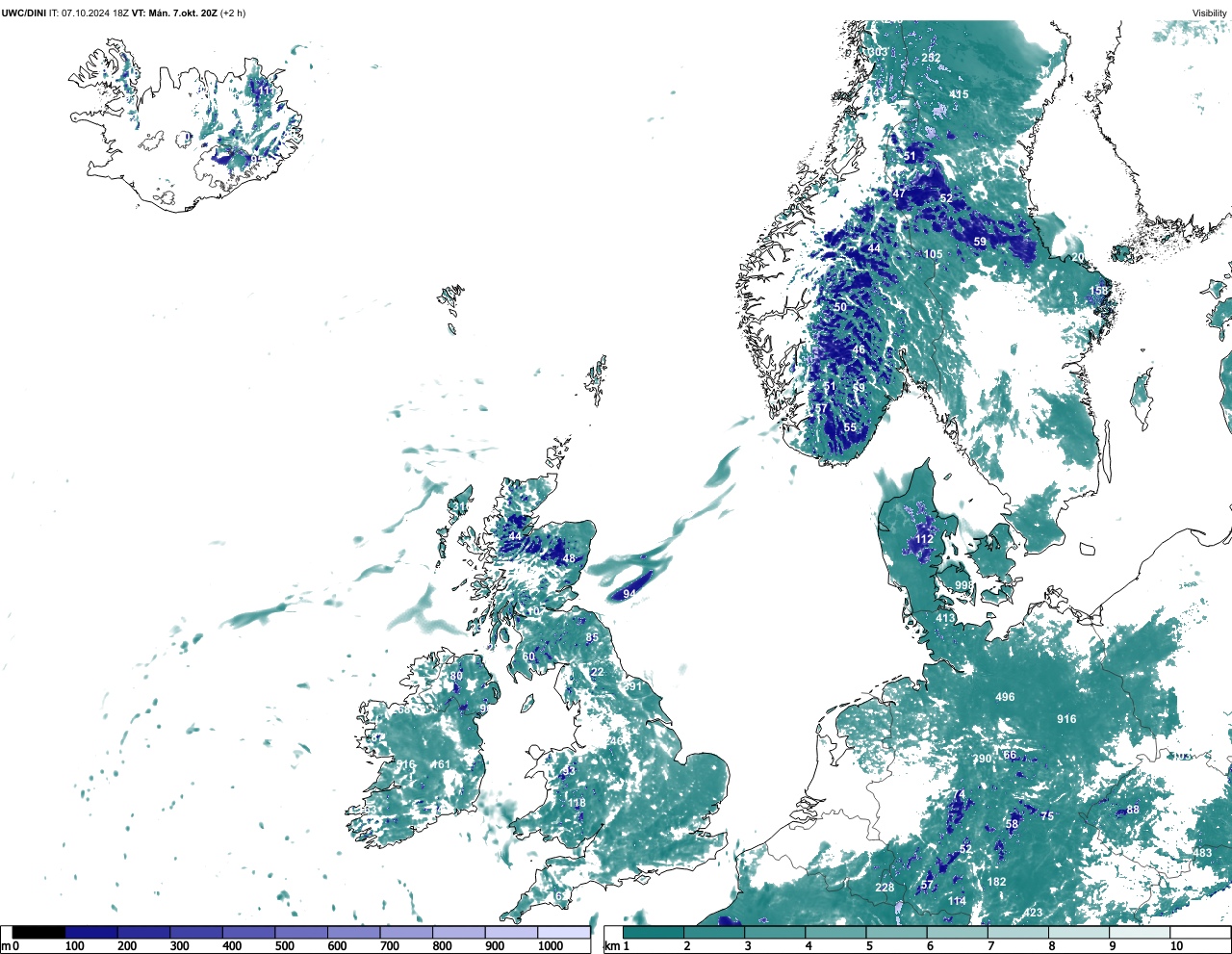Click the 'Visibility' title in top-right corner
Viewport: 1232px width, 954px height.
click(x=1209, y=13)
